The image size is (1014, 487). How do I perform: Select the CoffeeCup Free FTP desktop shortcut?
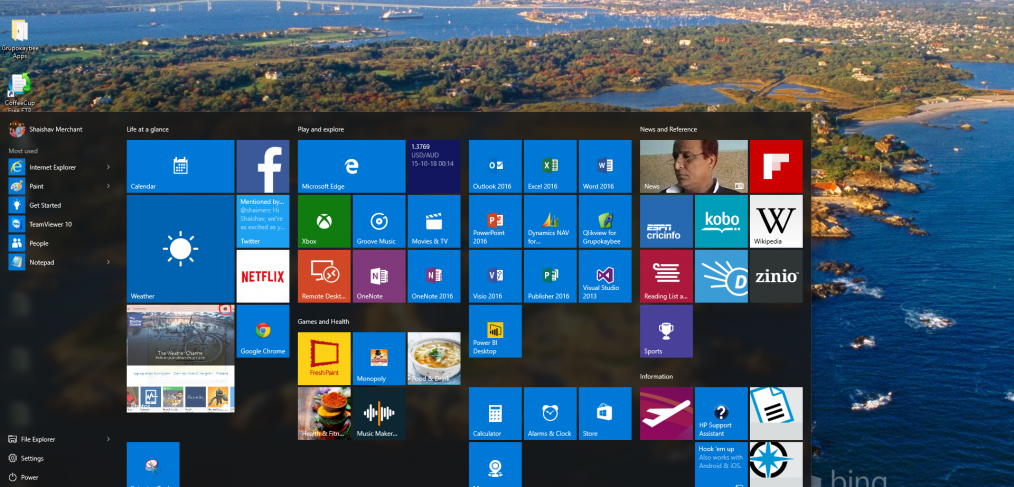[19, 93]
